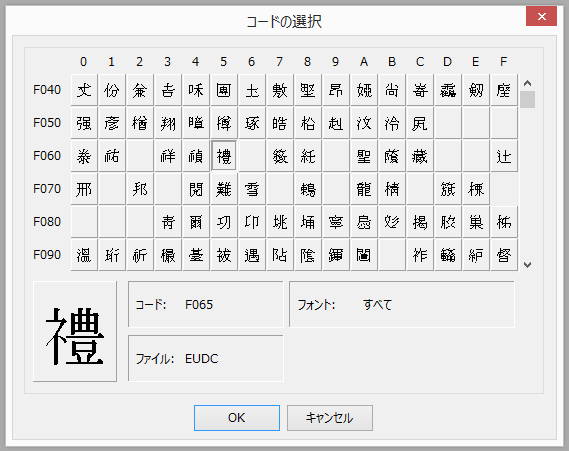Choose the character at F090
This screenshot has width=569, height=451.
click(x=84, y=255)
